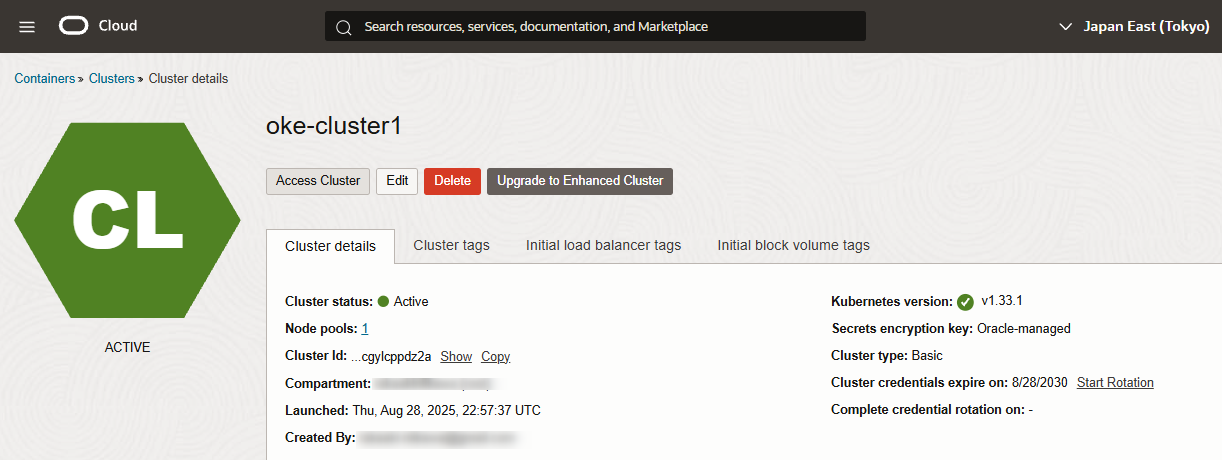Click the oke-cluster1 title
Image resolution: width=1222 pixels, height=460 pixels.
point(334,126)
